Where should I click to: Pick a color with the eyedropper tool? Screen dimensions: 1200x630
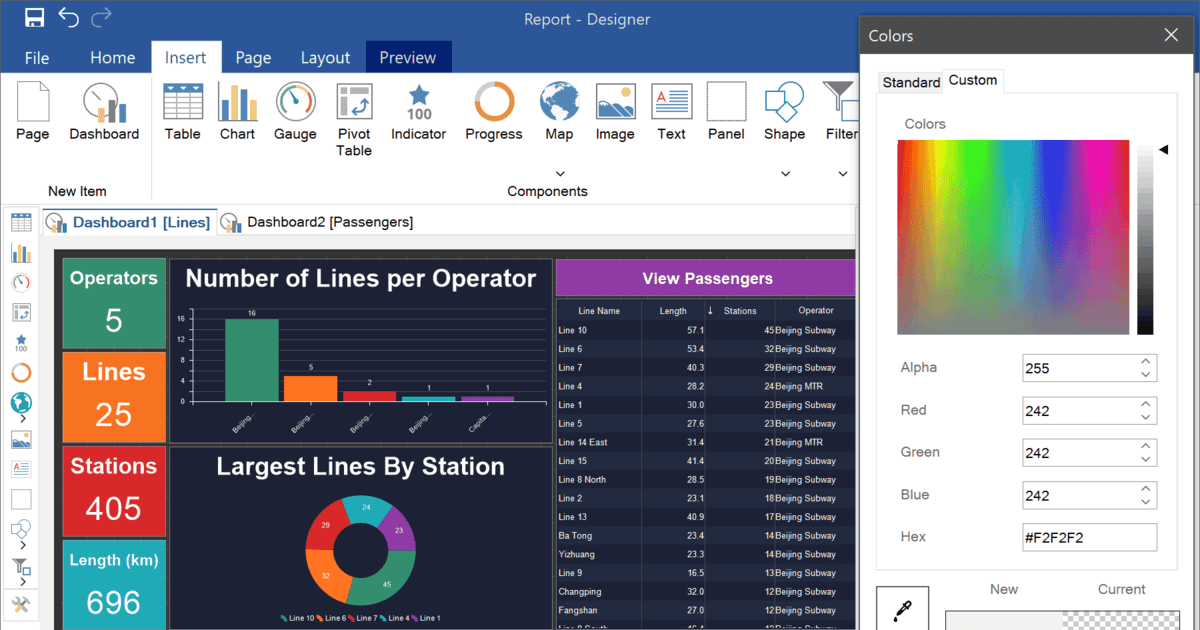(x=902, y=608)
